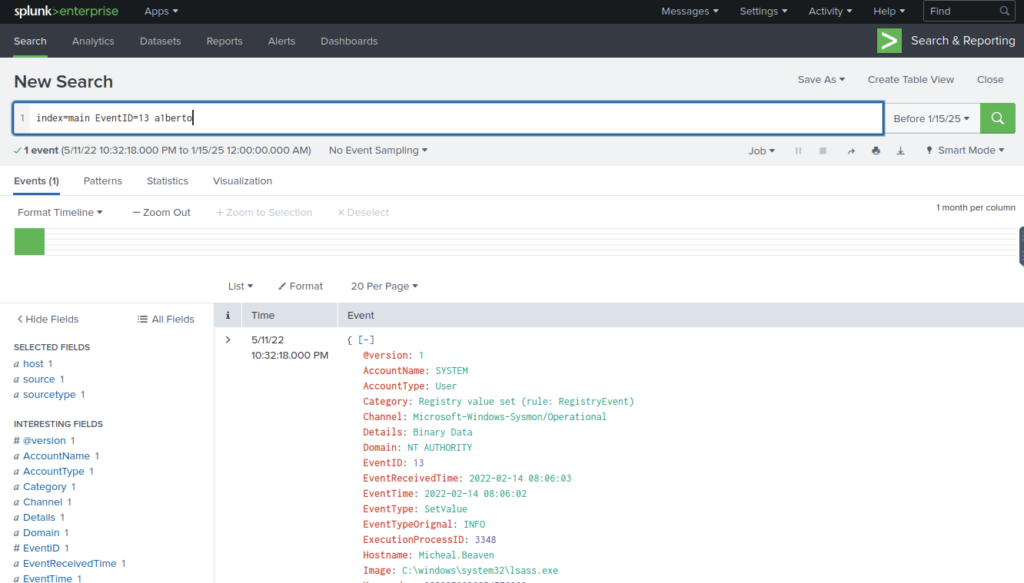Image resolution: width=1024 pixels, height=583 pixels.
Task: Pause the search job
Action: click(x=798, y=151)
